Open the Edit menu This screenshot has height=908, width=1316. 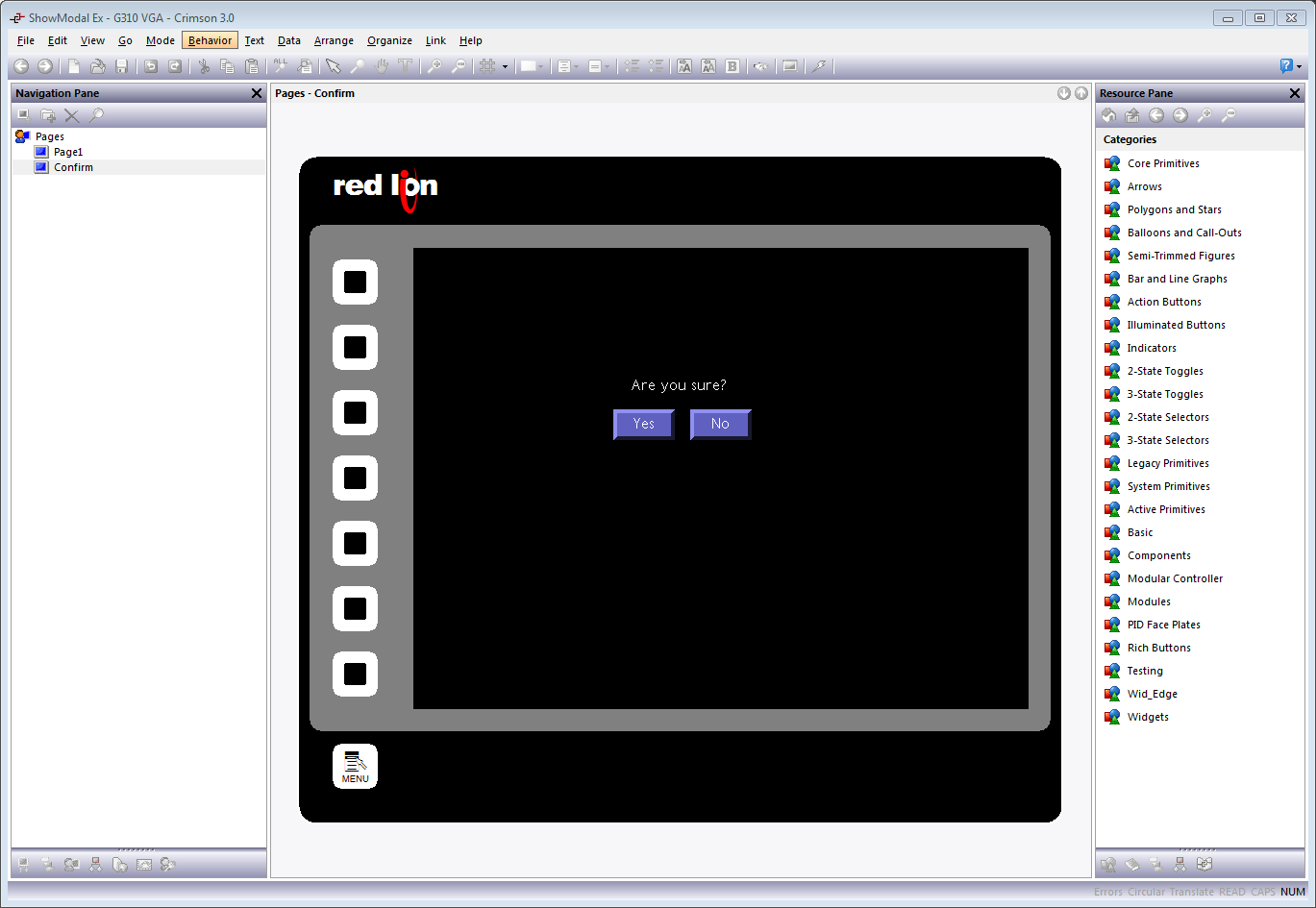[58, 40]
